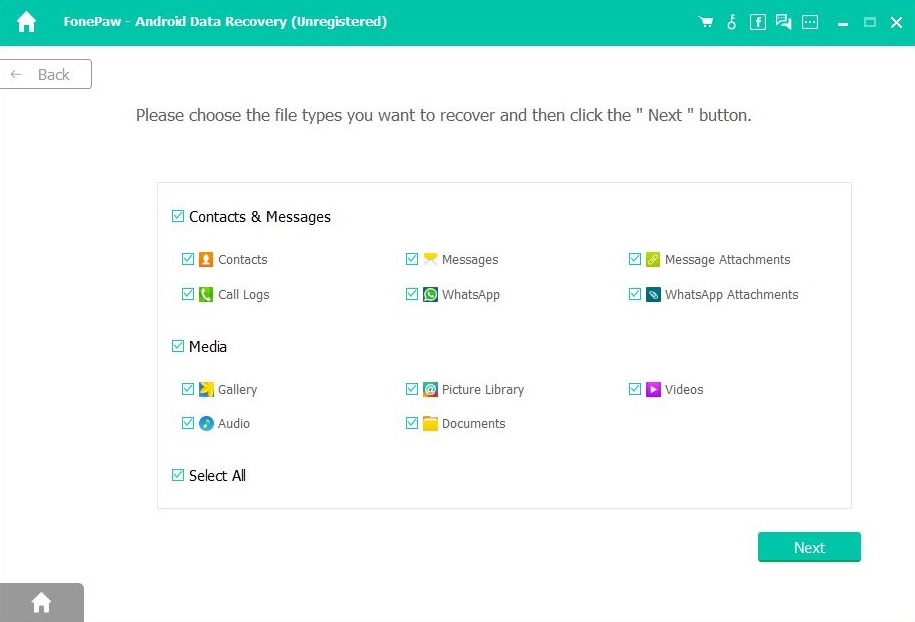Open the FonePaw Facebook page
The width and height of the screenshot is (915, 622).
[x=757, y=21]
